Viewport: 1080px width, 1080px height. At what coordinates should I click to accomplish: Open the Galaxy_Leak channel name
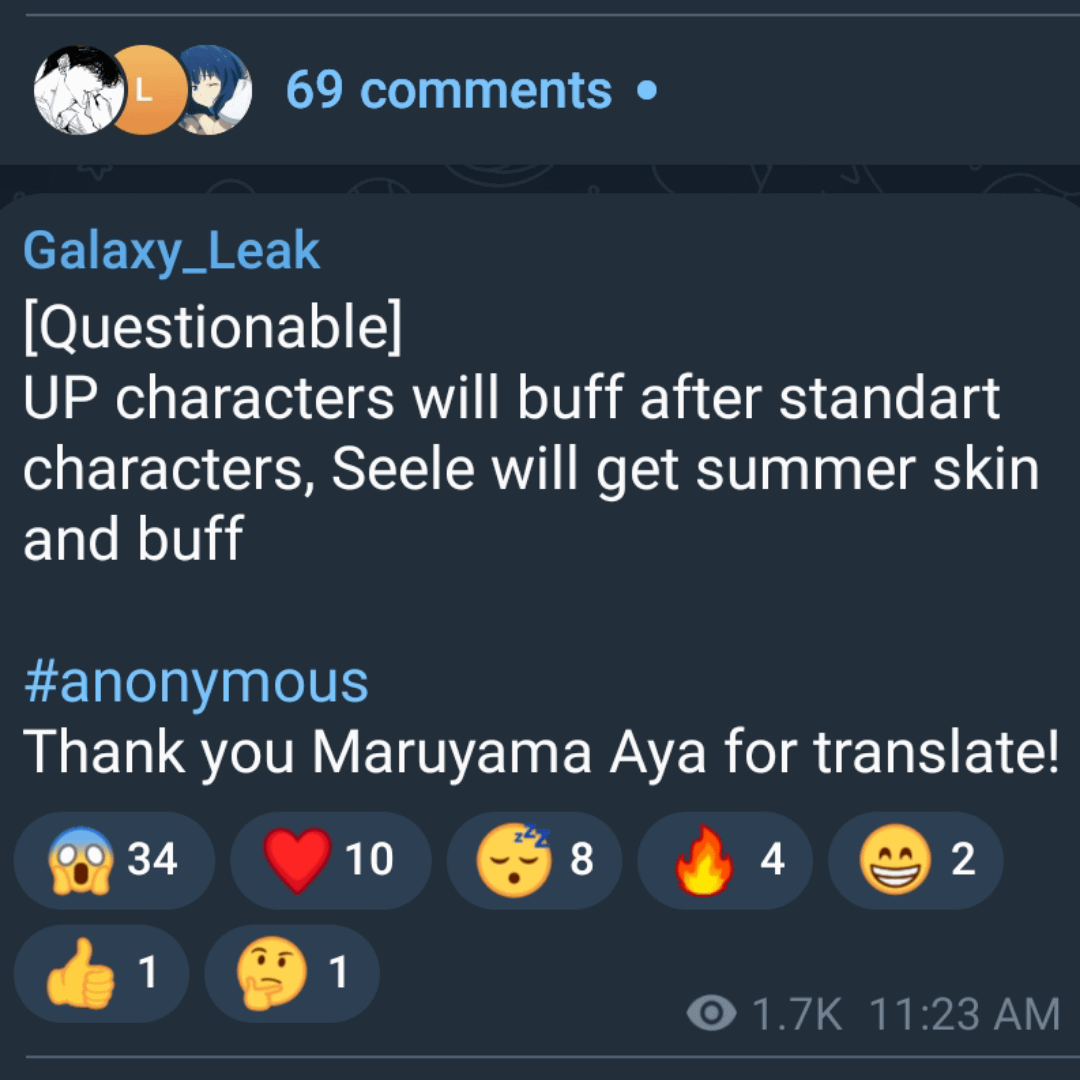coord(172,250)
